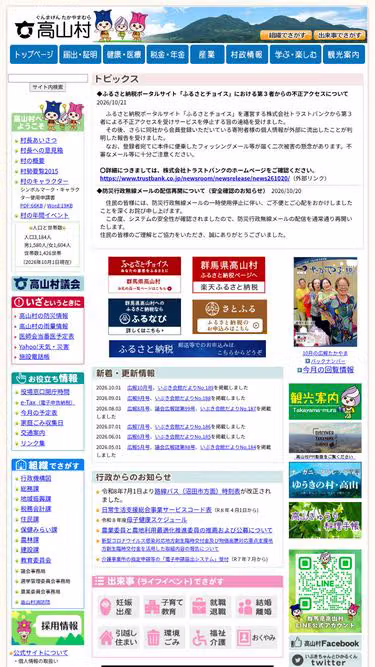
Task: Open the 医師会当番医予定表 link
Action: [47, 336]
